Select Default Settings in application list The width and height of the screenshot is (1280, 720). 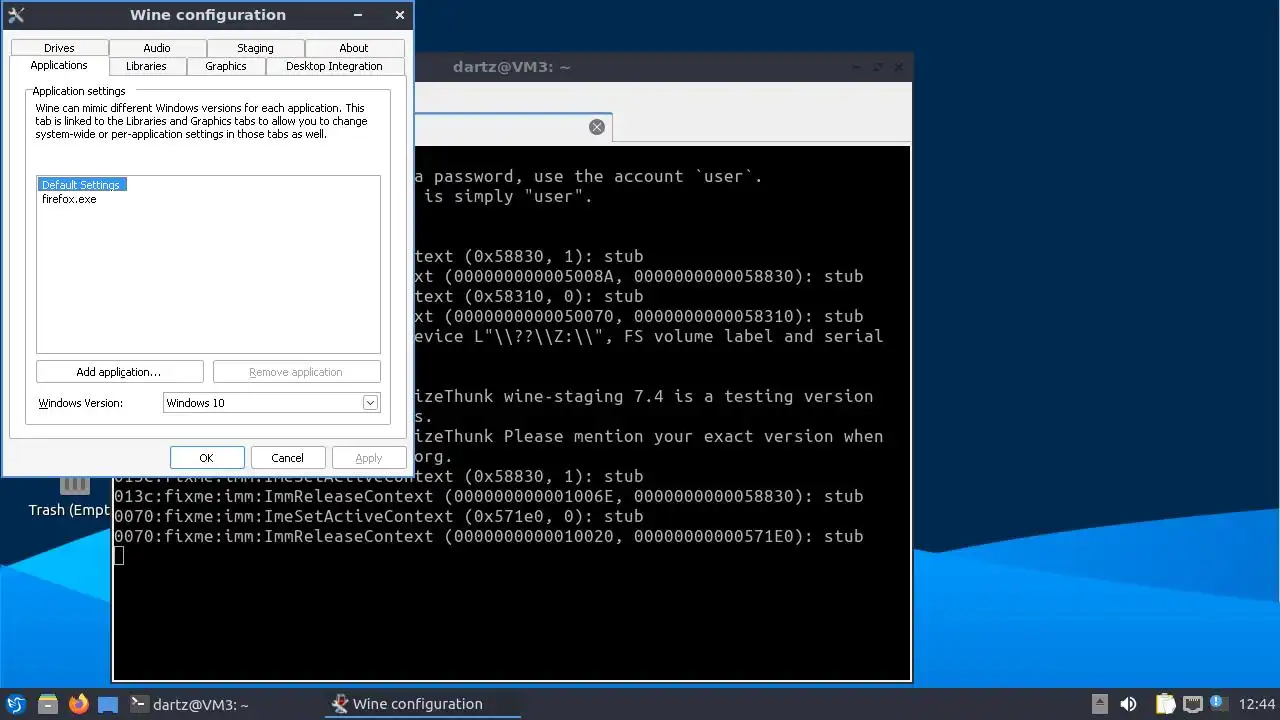pyautogui.click(x=81, y=185)
